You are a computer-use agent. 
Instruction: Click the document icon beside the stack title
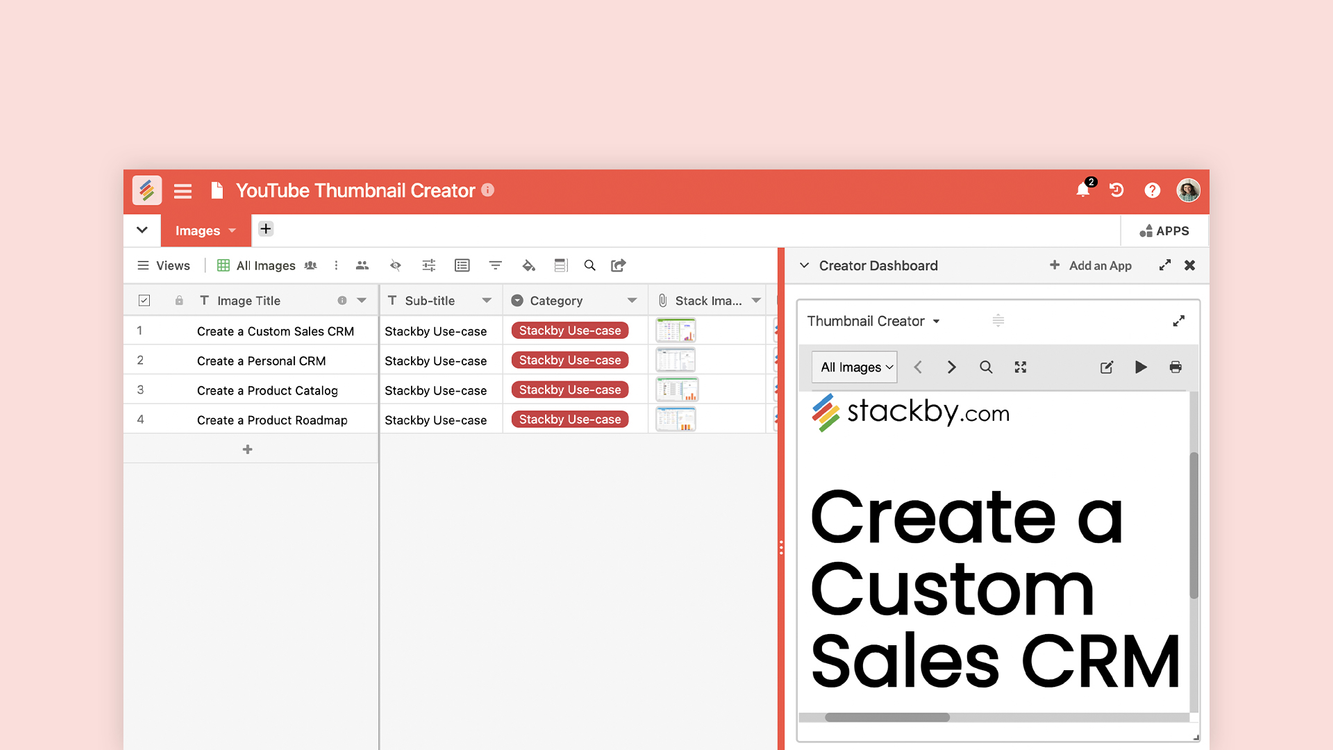[216, 190]
